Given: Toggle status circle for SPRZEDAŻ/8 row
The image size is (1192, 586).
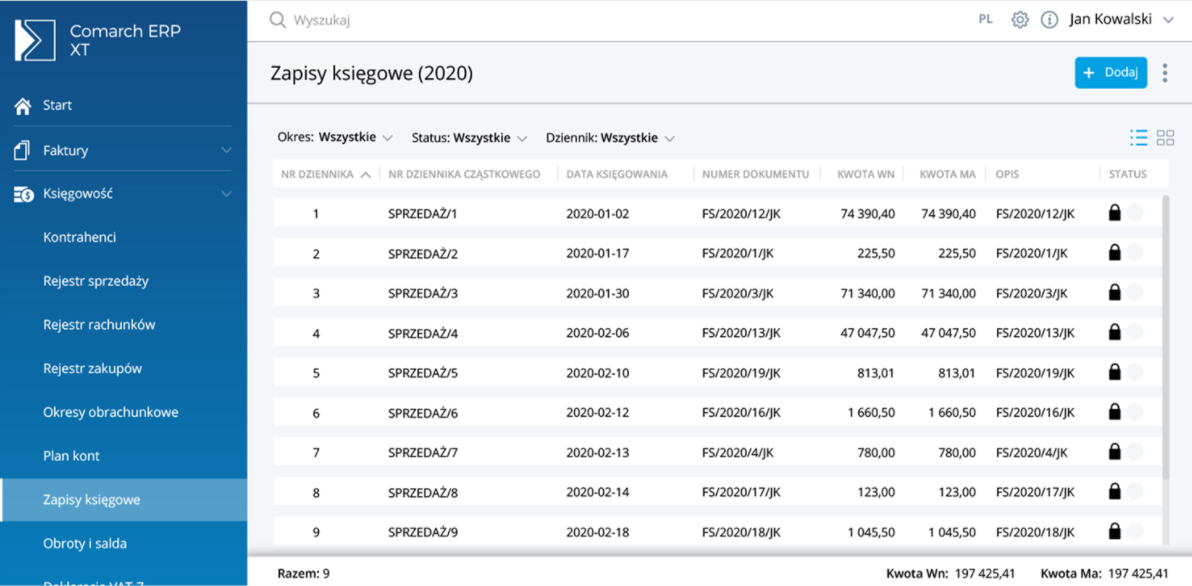Looking at the screenshot, I should (1135, 491).
